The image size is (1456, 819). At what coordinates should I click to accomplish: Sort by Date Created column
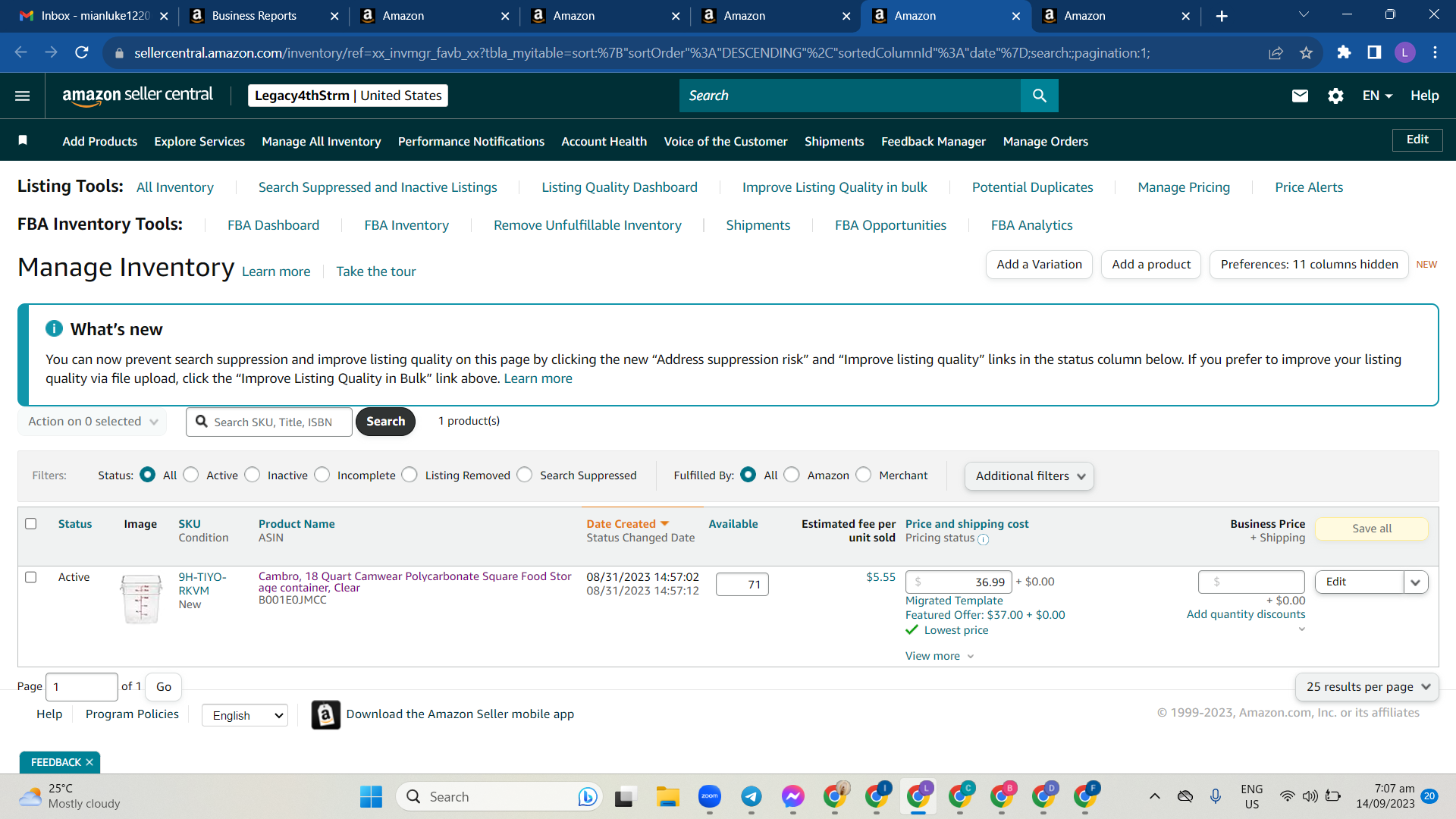tap(627, 524)
